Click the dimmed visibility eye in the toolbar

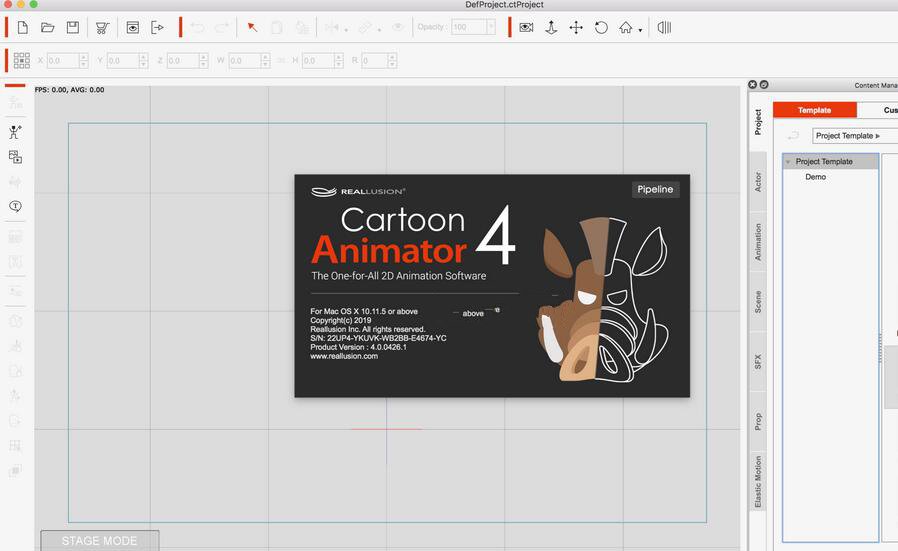(x=398, y=27)
